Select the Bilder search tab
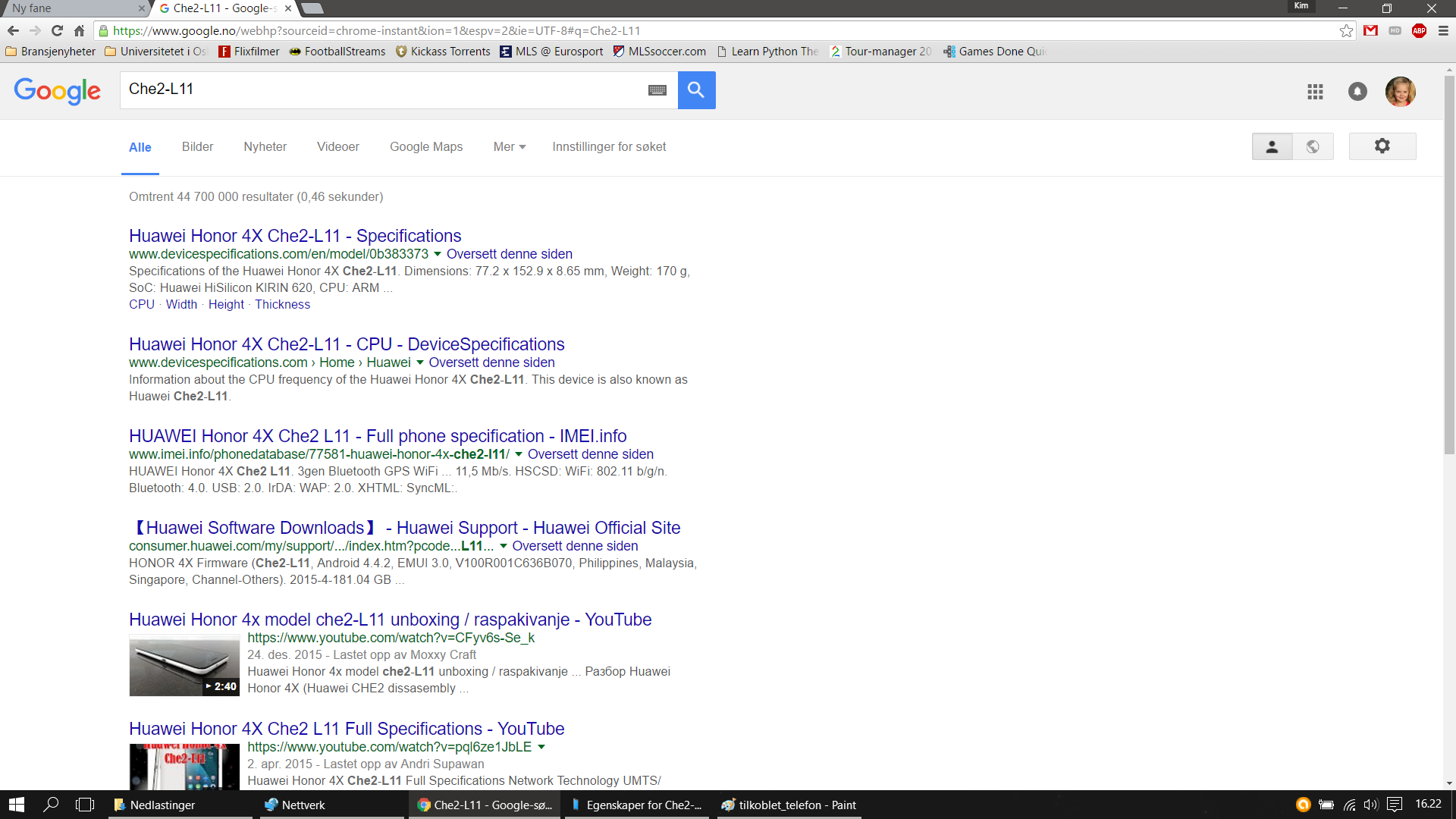1456x819 pixels. click(x=197, y=147)
